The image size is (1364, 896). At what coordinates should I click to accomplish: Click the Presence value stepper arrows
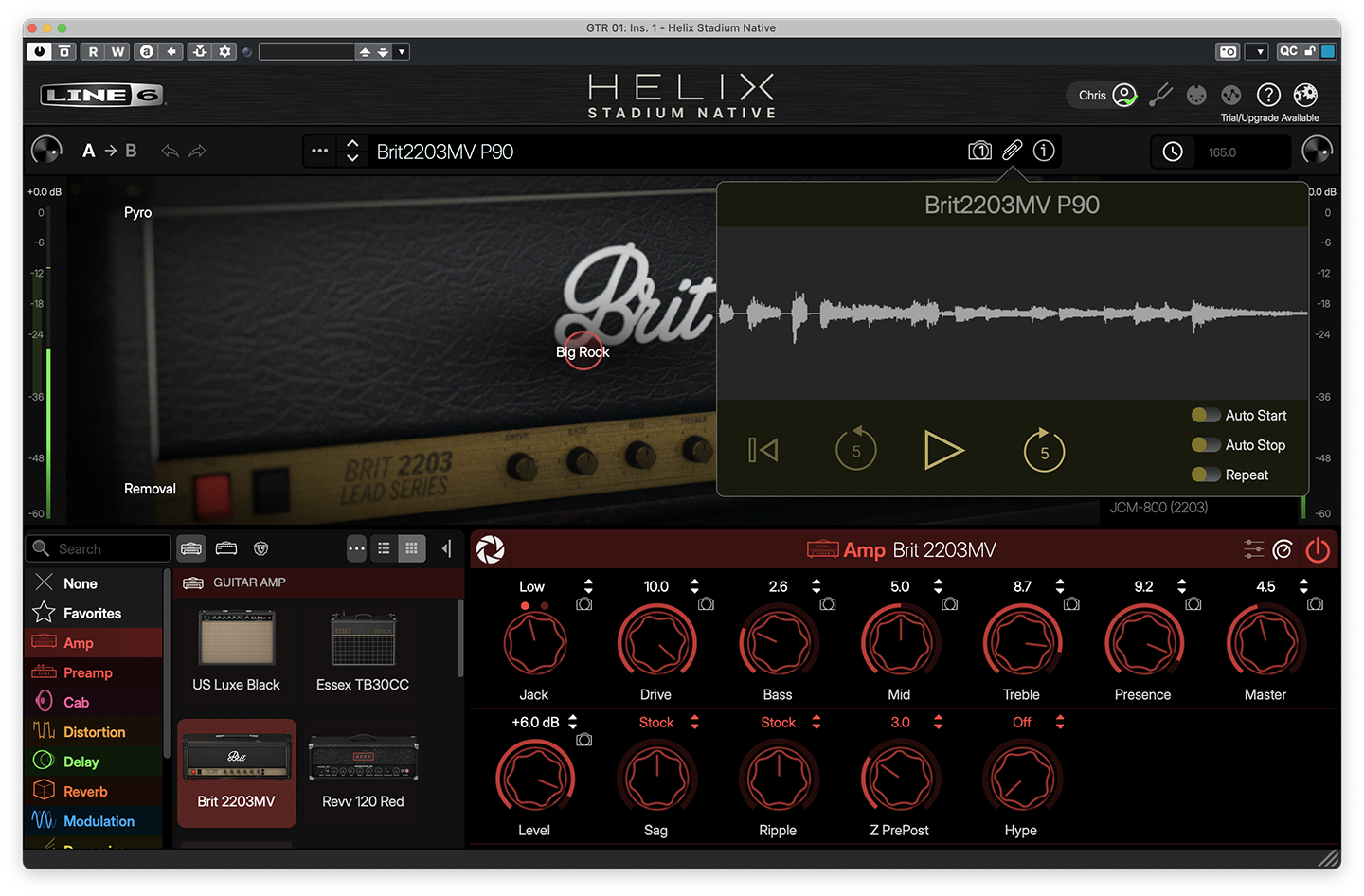[x=1181, y=586]
